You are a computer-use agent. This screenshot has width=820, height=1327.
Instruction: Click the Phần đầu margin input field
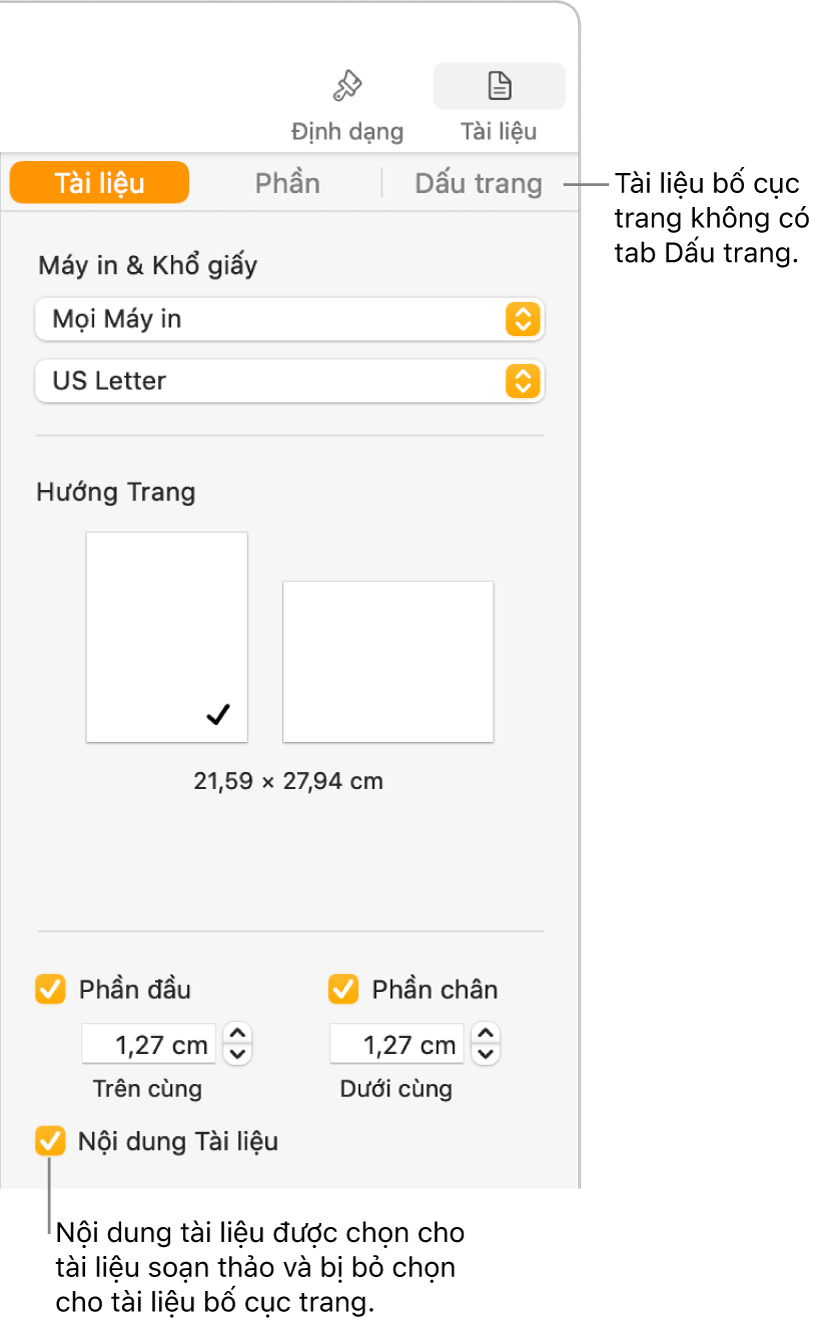click(148, 1046)
